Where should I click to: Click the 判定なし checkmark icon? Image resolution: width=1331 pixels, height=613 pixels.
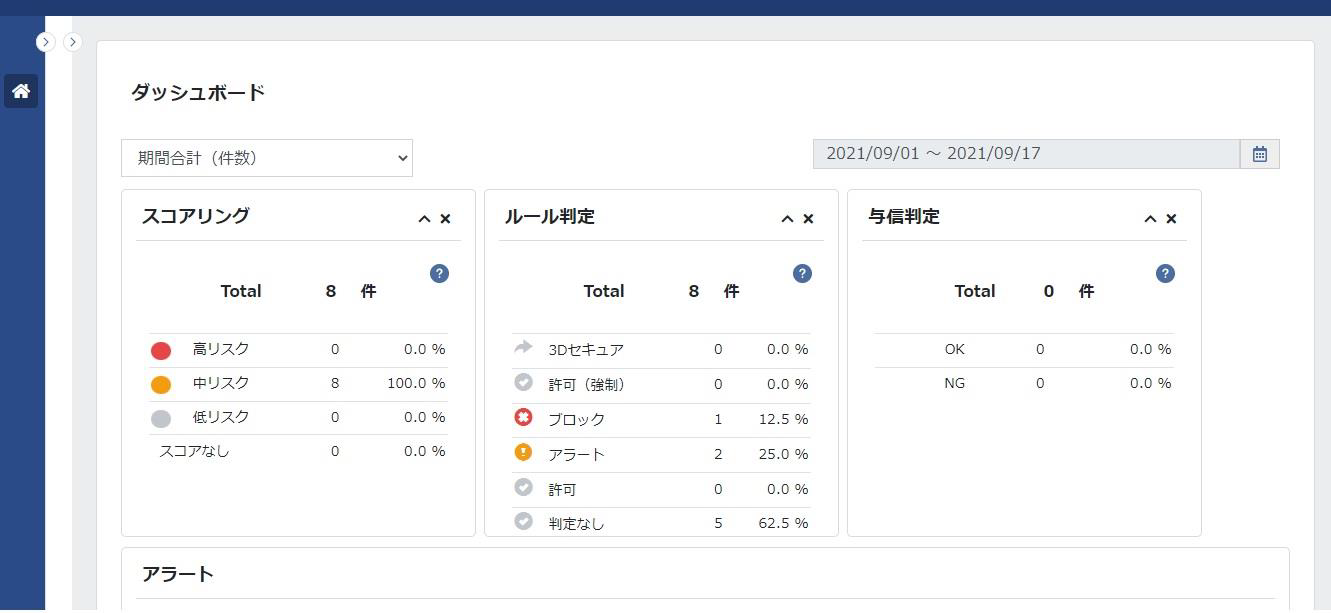coord(523,521)
